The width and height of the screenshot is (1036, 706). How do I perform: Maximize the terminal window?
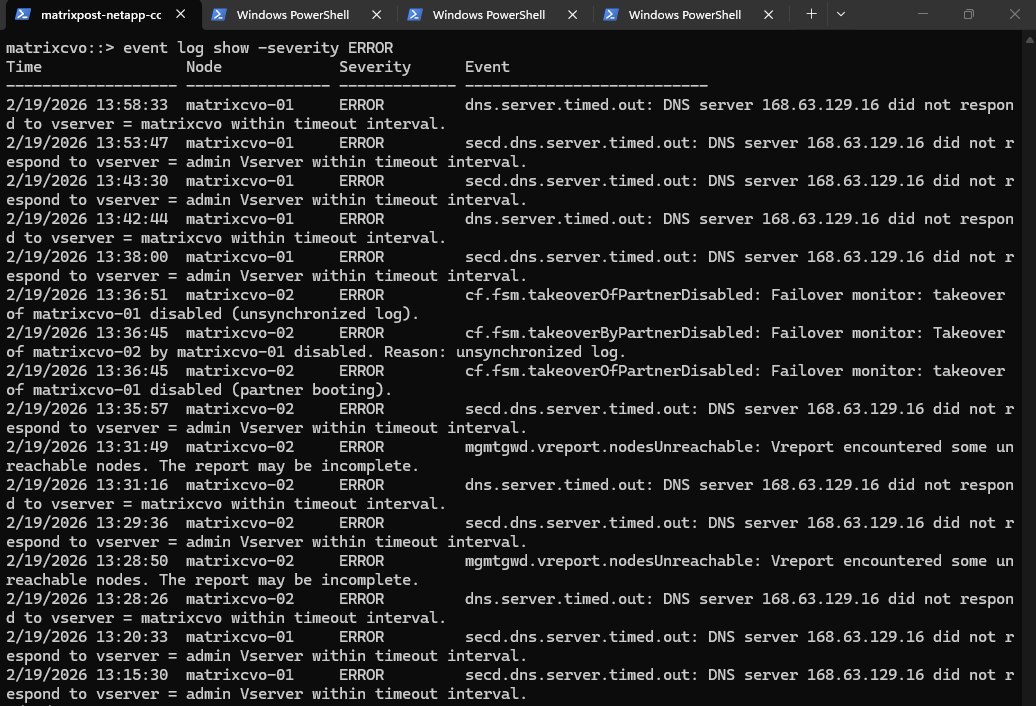click(x=969, y=14)
